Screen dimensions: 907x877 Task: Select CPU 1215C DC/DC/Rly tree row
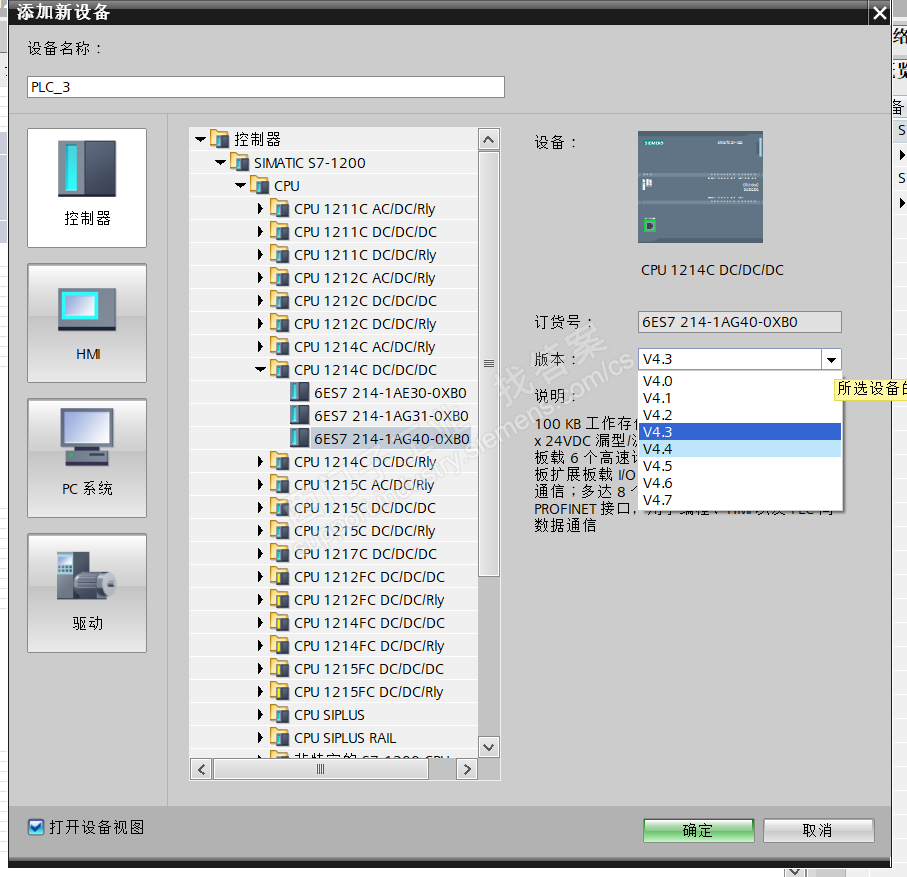[334, 530]
